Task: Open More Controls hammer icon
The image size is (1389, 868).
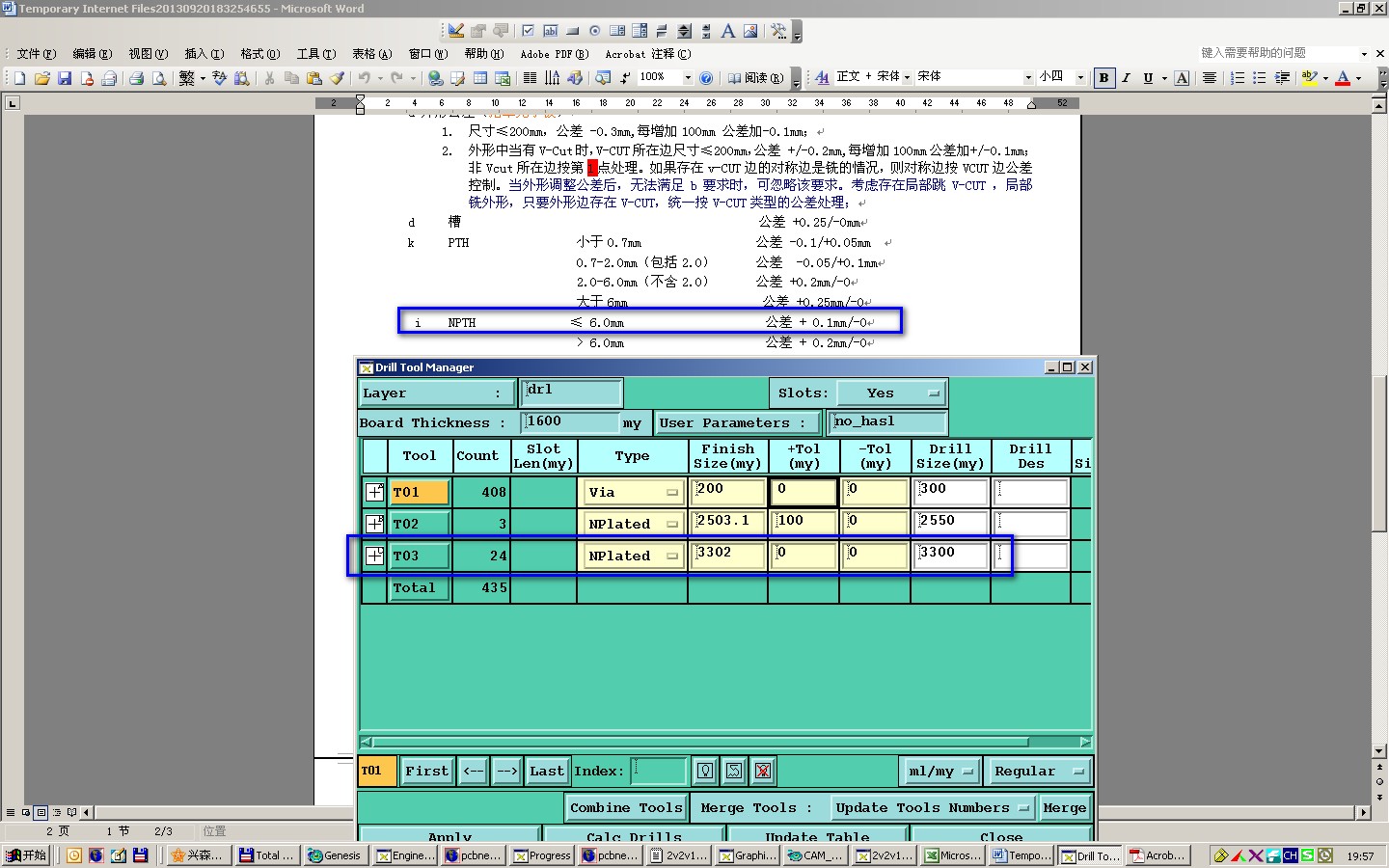Action: pyautogui.click(x=778, y=31)
